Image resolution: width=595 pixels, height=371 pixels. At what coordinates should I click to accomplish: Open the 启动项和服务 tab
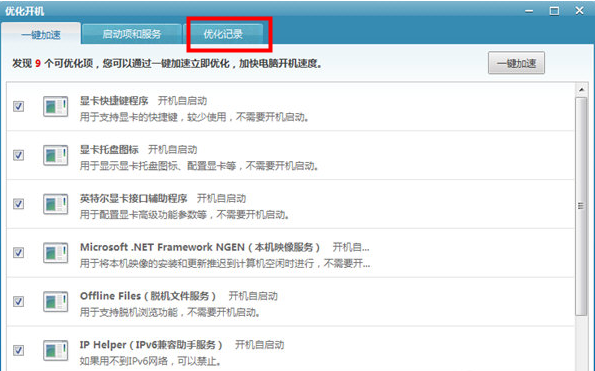[132, 34]
